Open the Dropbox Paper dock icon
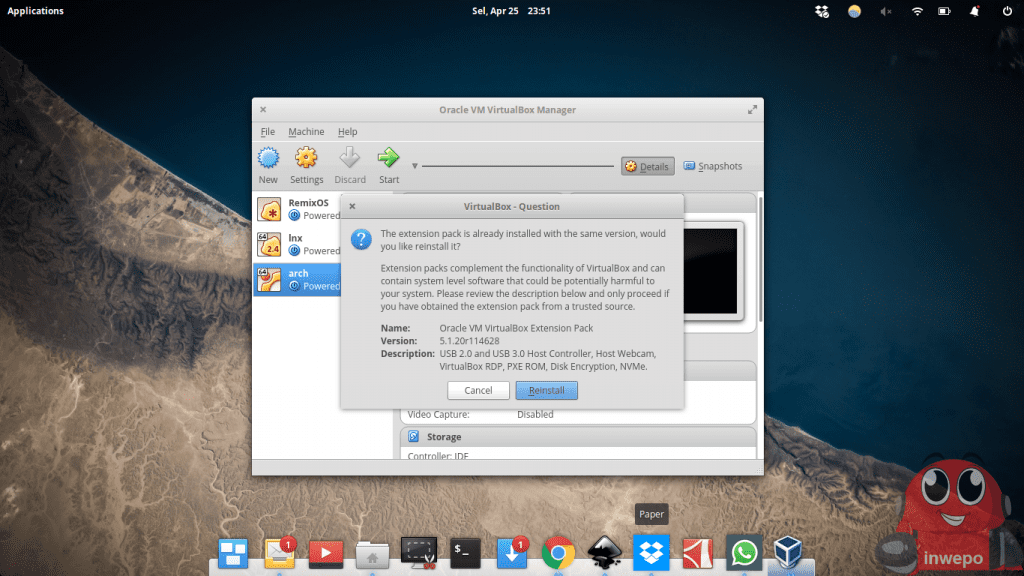This screenshot has width=1024, height=576. 651,552
